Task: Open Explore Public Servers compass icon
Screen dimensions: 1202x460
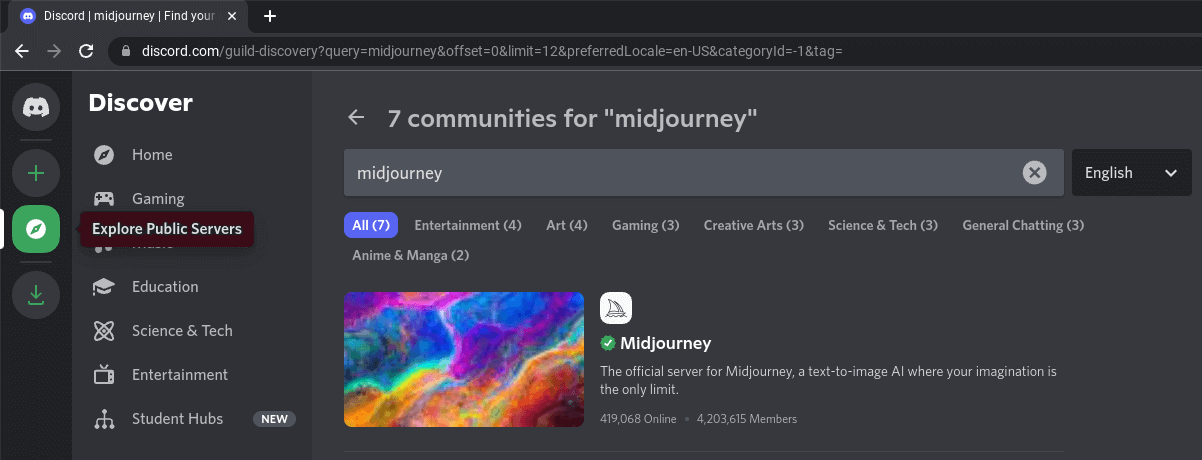Action: tap(36, 229)
